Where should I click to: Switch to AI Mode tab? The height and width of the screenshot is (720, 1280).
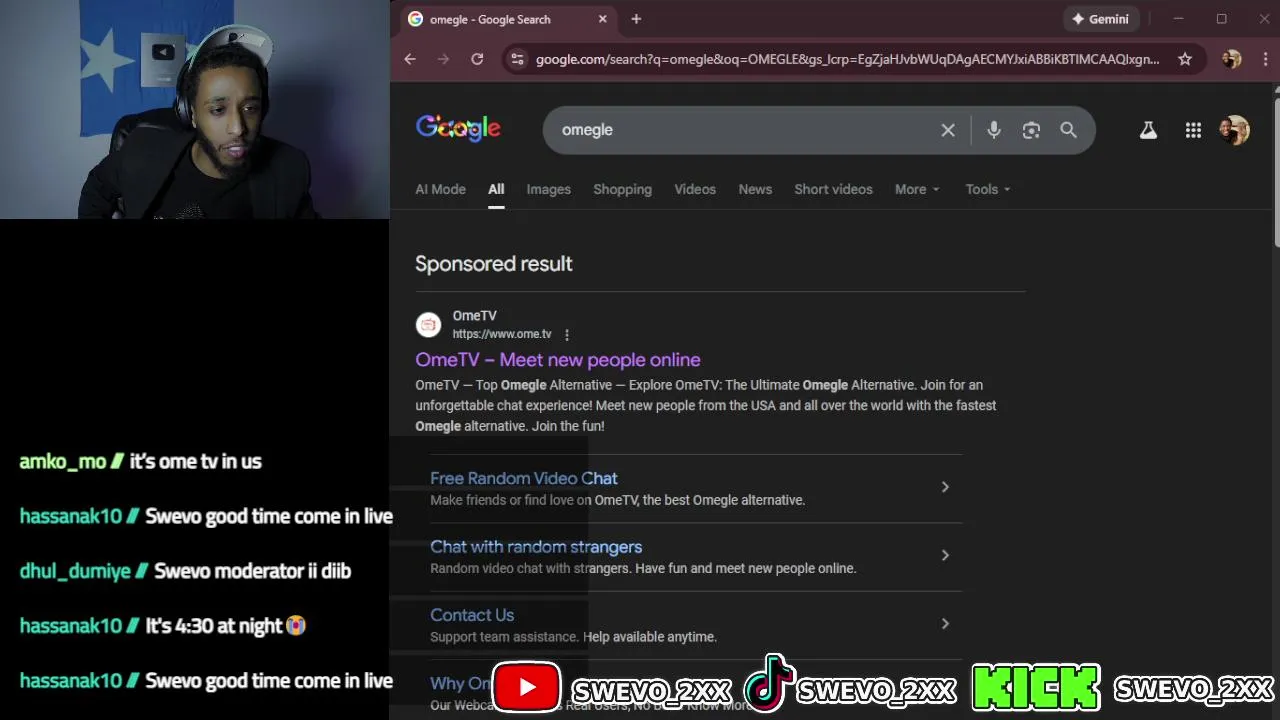pos(440,189)
